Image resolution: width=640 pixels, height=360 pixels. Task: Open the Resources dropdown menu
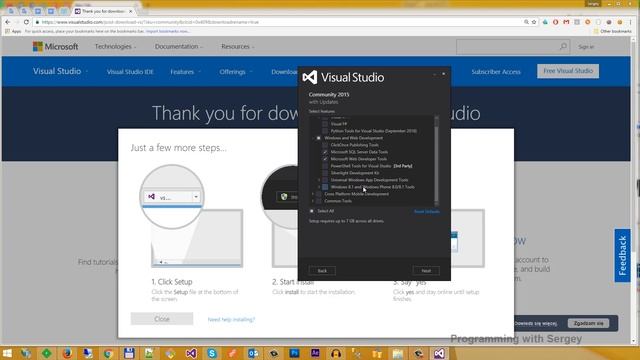[238, 47]
